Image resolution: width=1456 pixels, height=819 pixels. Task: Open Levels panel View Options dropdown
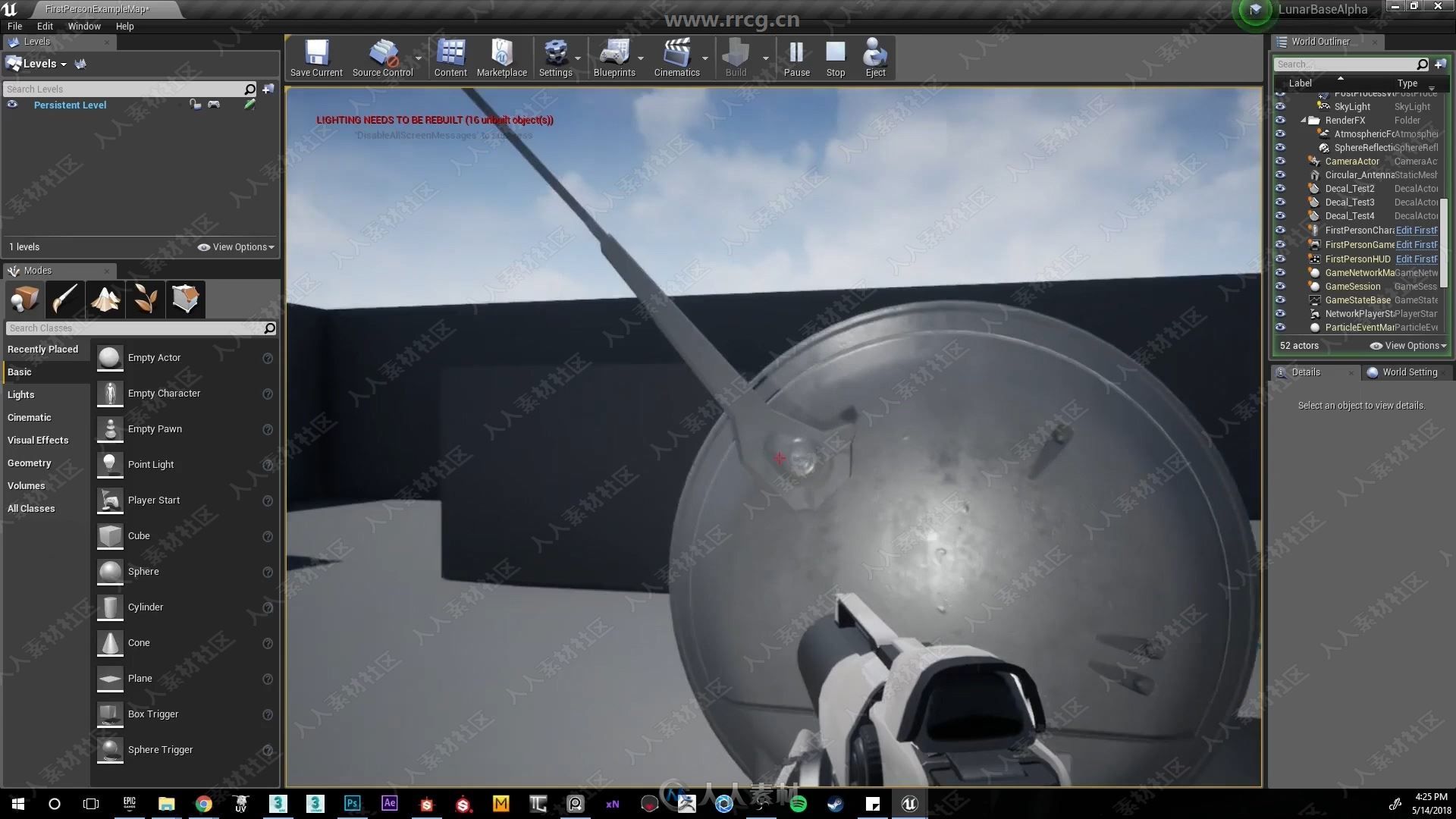236,247
